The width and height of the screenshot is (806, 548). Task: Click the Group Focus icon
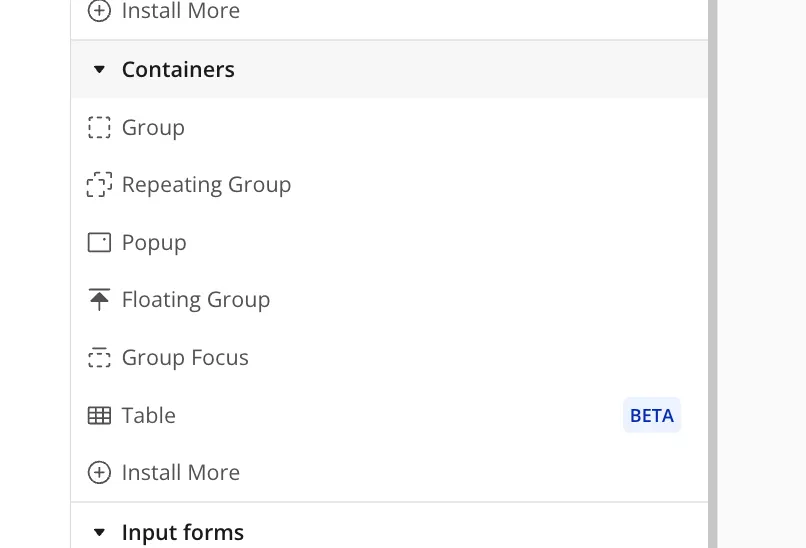[99, 358]
